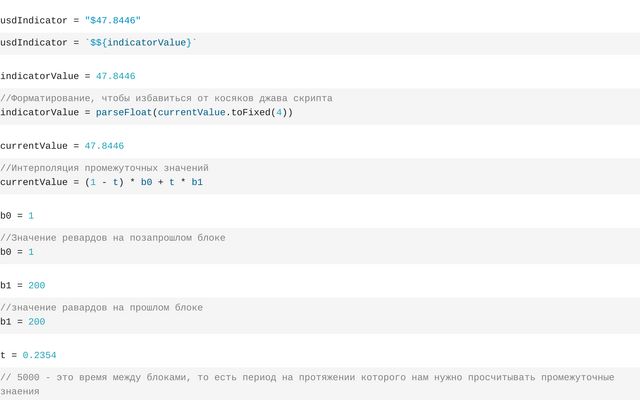Select the currentValue output 47.8446
The width and height of the screenshot is (640, 400).
(104, 146)
